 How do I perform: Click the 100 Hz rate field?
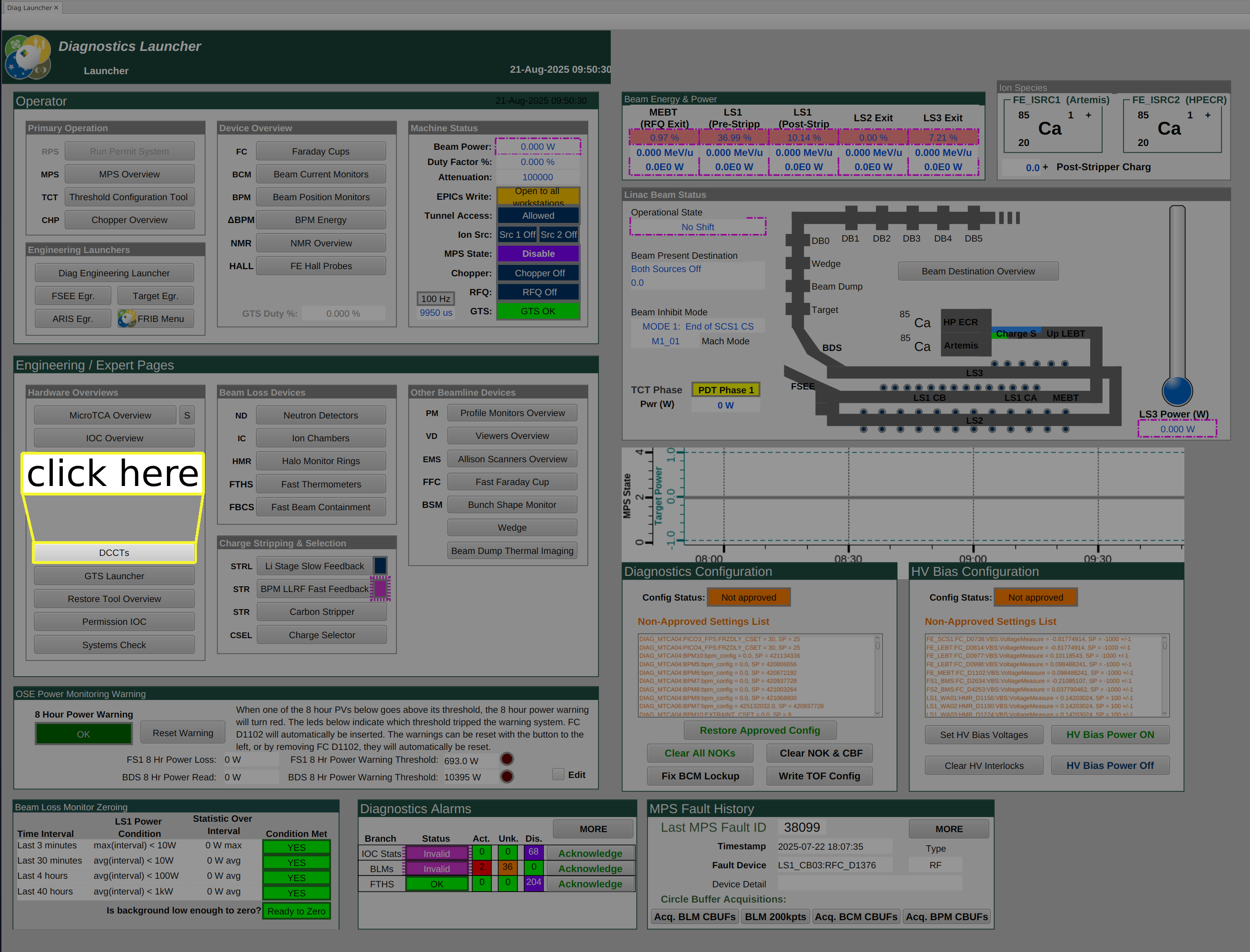click(x=435, y=299)
